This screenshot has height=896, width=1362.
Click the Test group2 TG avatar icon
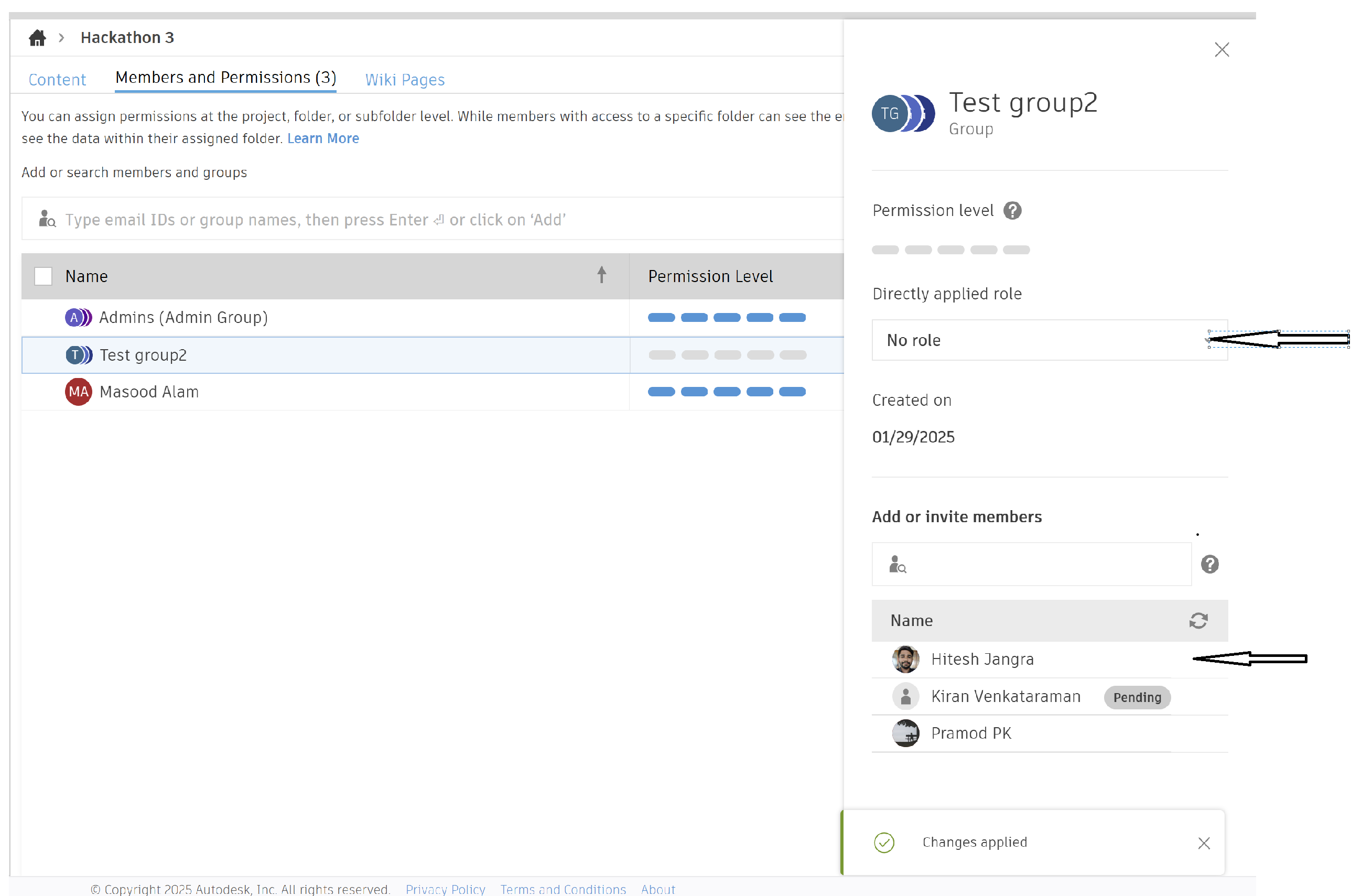coord(902,113)
